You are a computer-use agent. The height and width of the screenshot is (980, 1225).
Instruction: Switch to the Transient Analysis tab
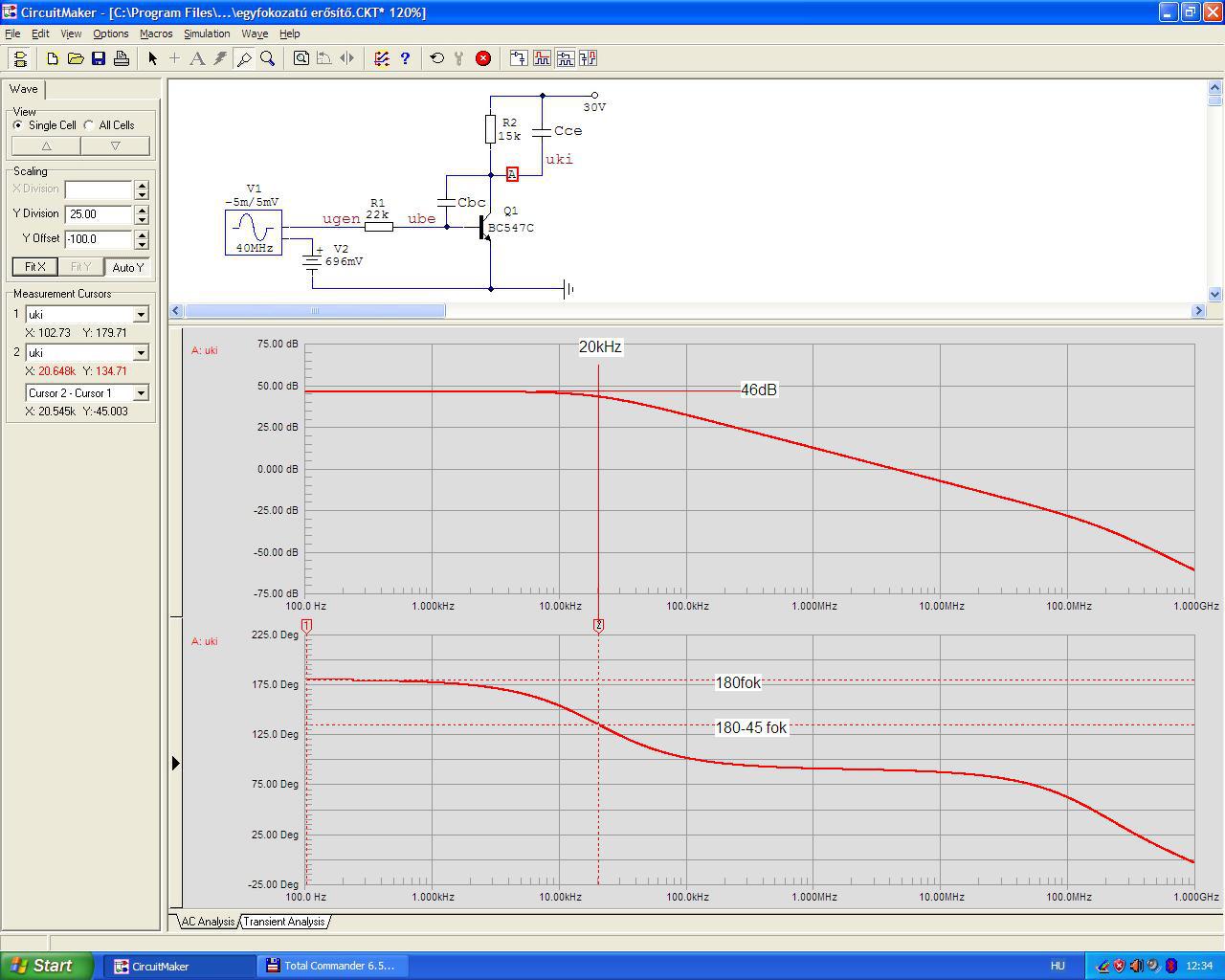pos(283,922)
